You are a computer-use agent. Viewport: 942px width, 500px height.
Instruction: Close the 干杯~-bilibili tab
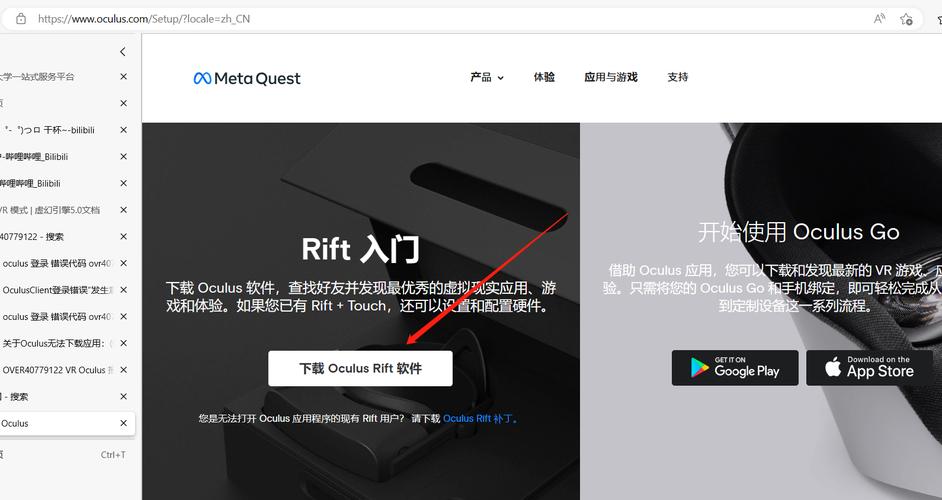coord(124,130)
